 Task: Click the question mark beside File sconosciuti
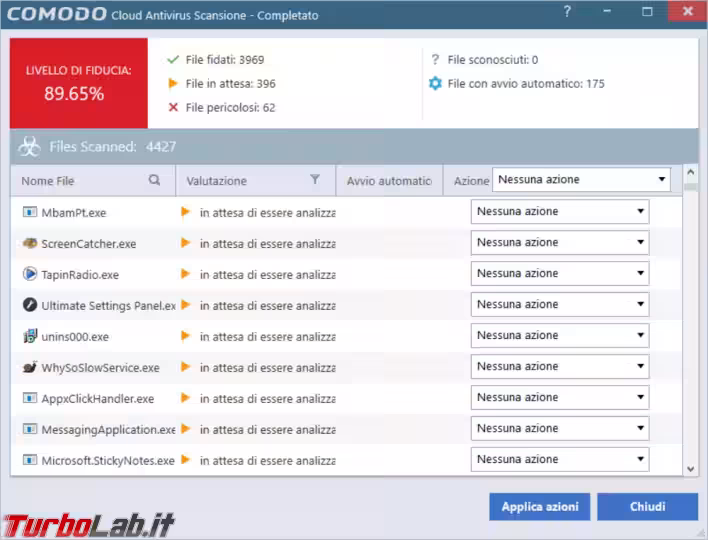click(435, 60)
